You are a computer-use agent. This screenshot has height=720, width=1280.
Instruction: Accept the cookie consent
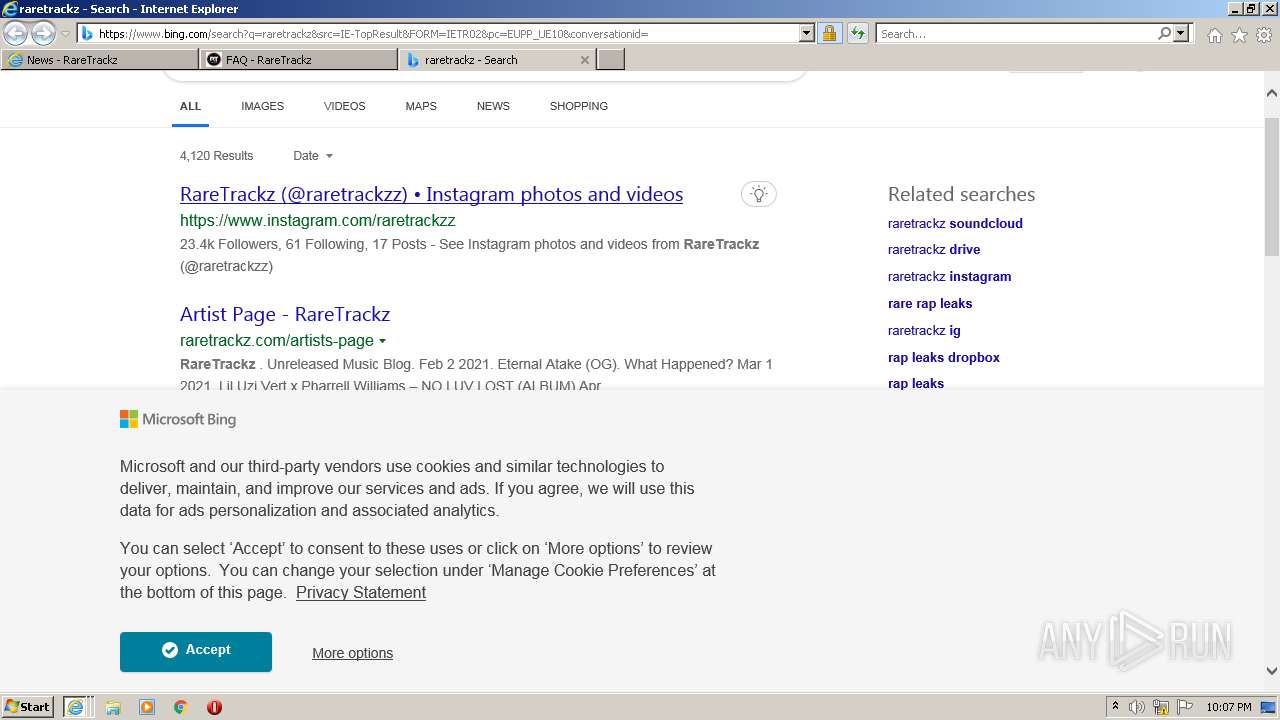coord(196,651)
